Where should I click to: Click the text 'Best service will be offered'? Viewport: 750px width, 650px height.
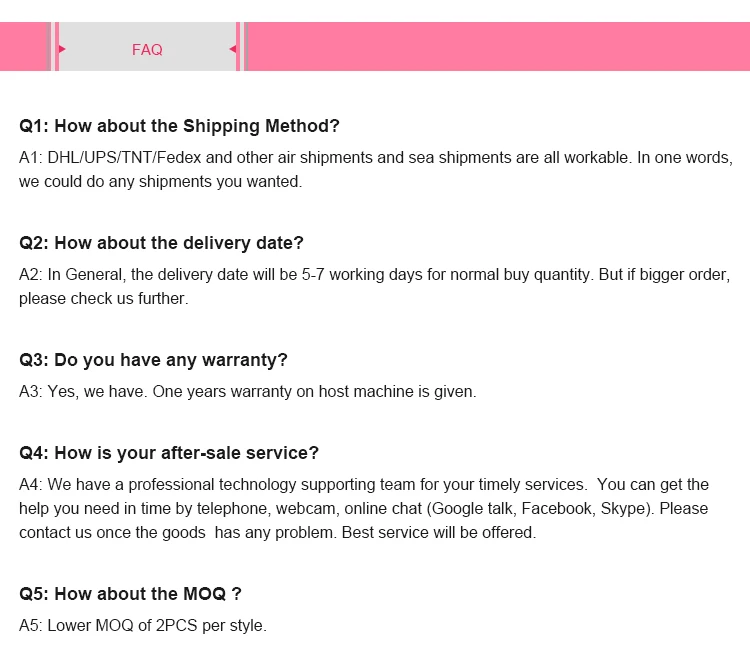click(439, 532)
